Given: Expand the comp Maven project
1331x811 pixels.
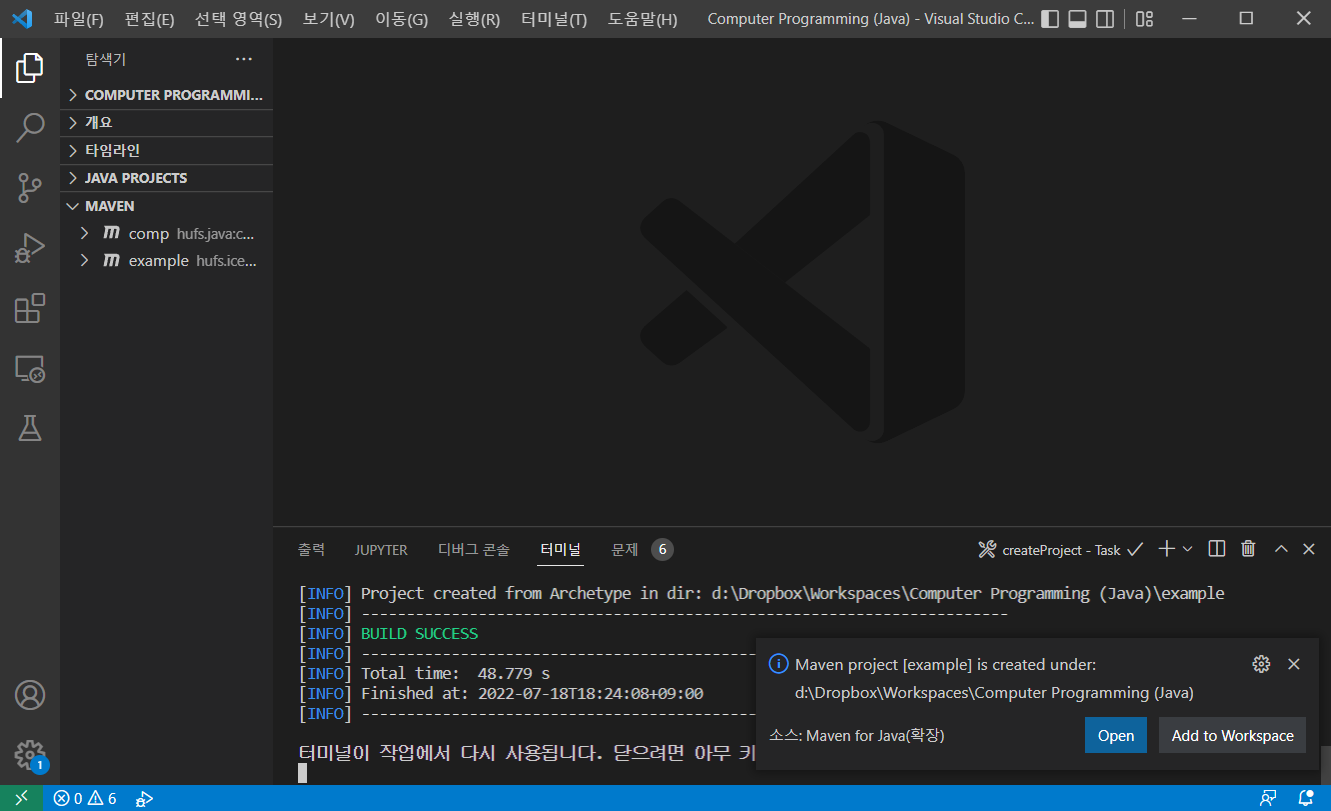Looking at the screenshot, I should [166, 233].
